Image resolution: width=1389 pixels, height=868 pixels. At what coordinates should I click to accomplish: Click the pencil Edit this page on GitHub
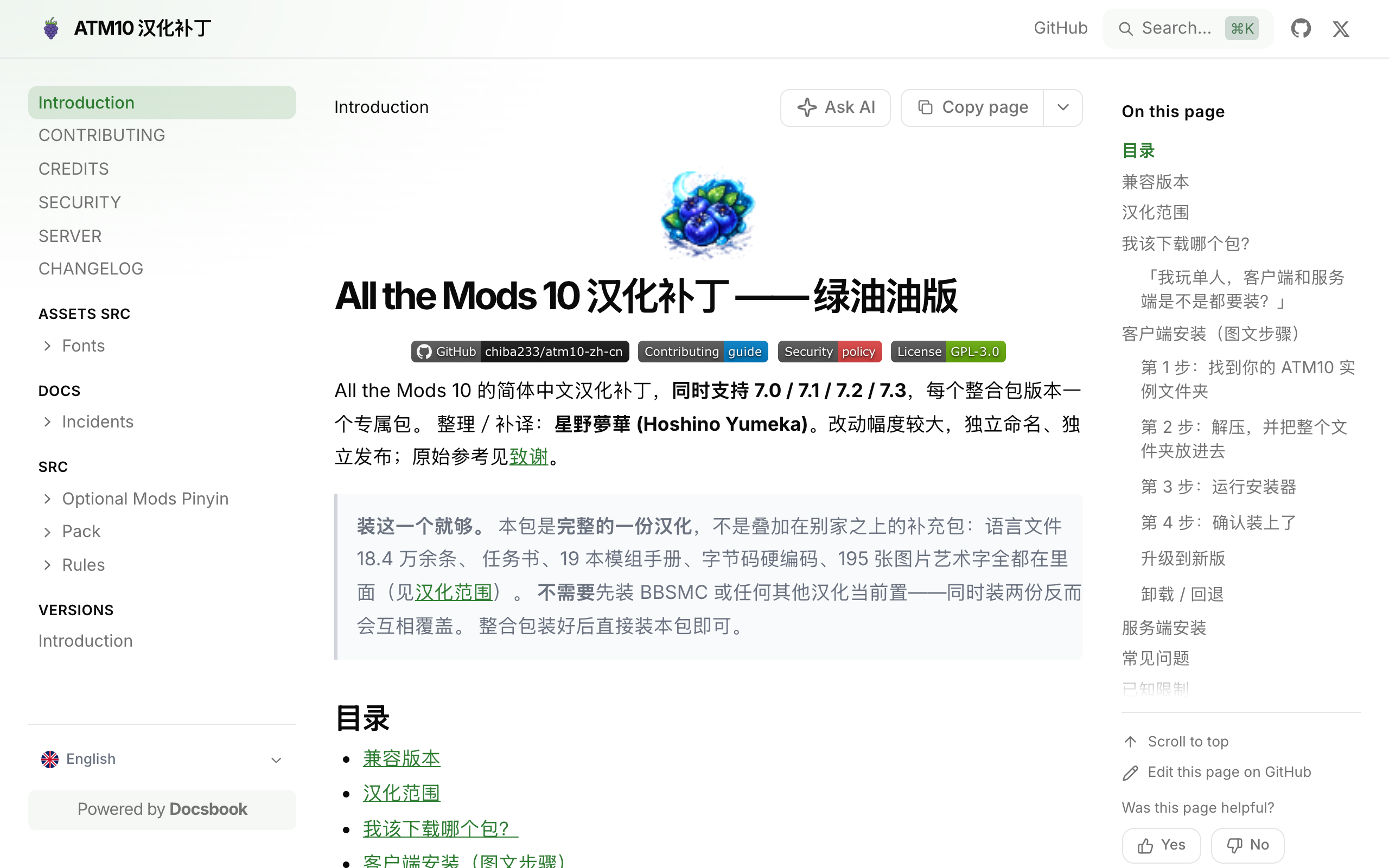(1217, 772)
